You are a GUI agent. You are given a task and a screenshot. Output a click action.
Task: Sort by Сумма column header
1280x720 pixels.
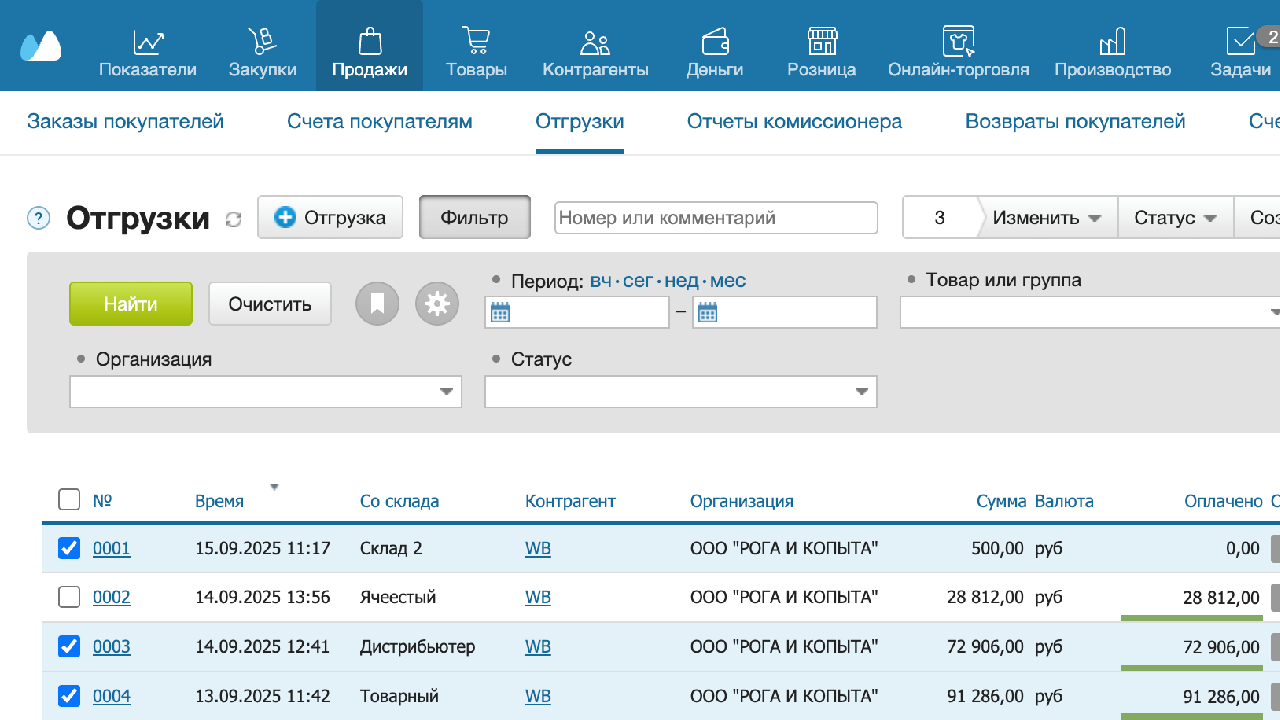point(1001,501)
